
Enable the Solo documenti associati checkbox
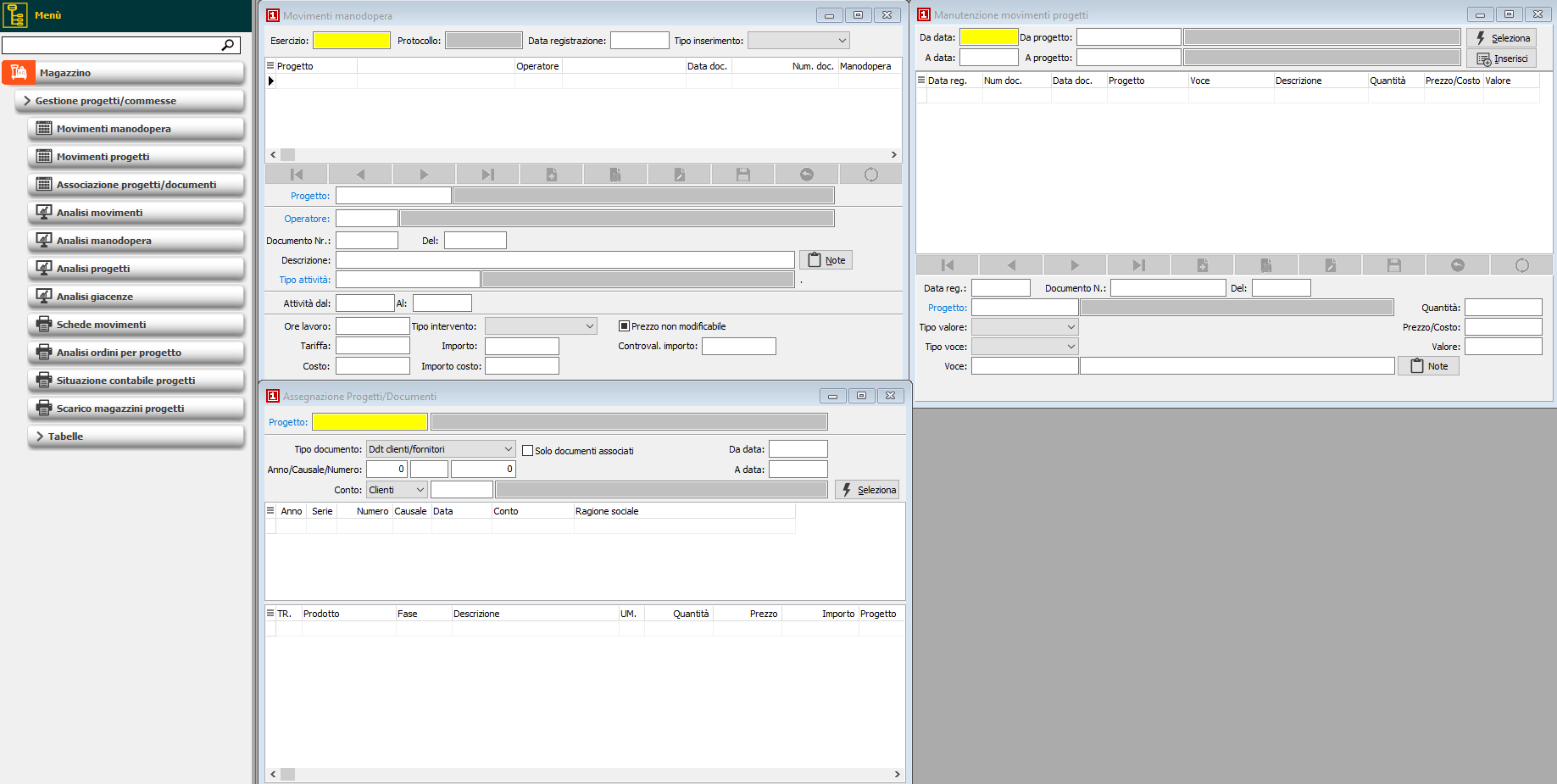(x=526, y=450)
